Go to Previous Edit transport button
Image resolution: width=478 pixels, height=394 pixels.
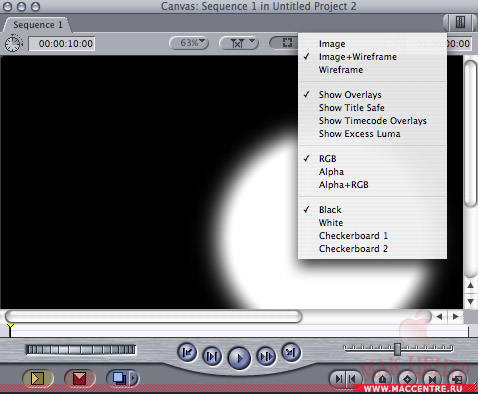click(x=187, y=352)
